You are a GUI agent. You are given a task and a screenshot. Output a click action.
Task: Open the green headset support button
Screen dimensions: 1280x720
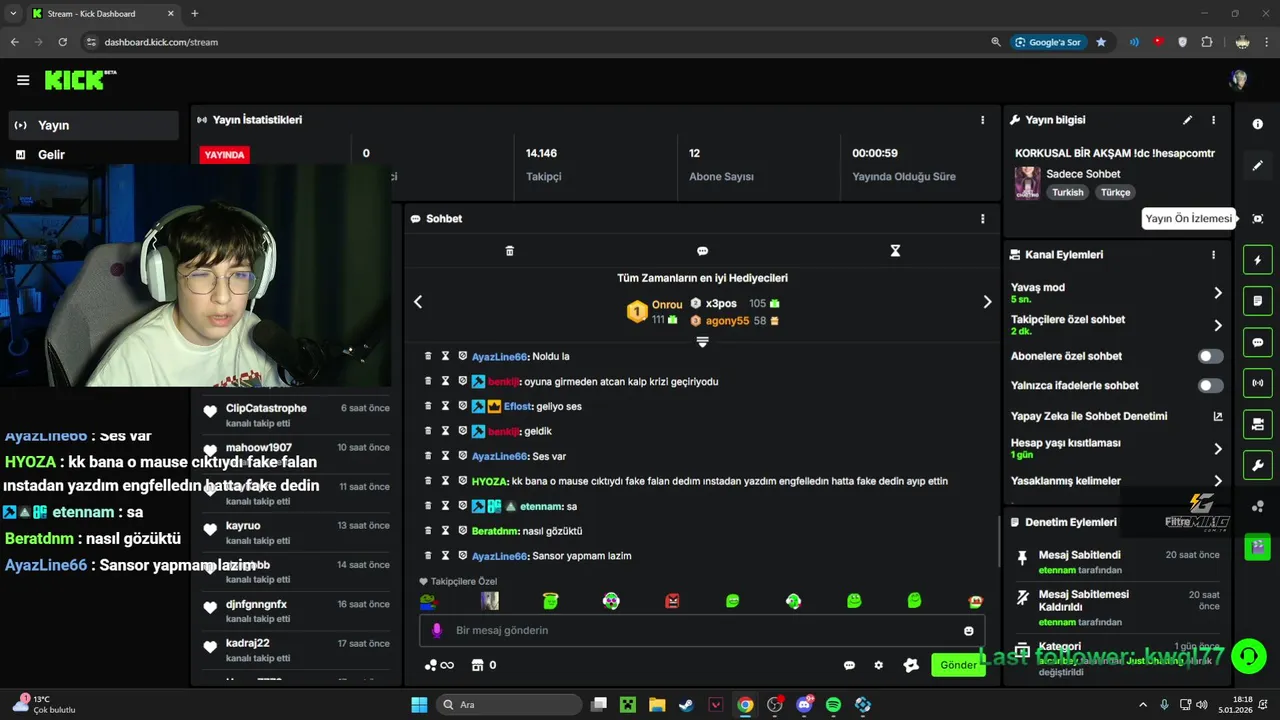(1249, 657)
